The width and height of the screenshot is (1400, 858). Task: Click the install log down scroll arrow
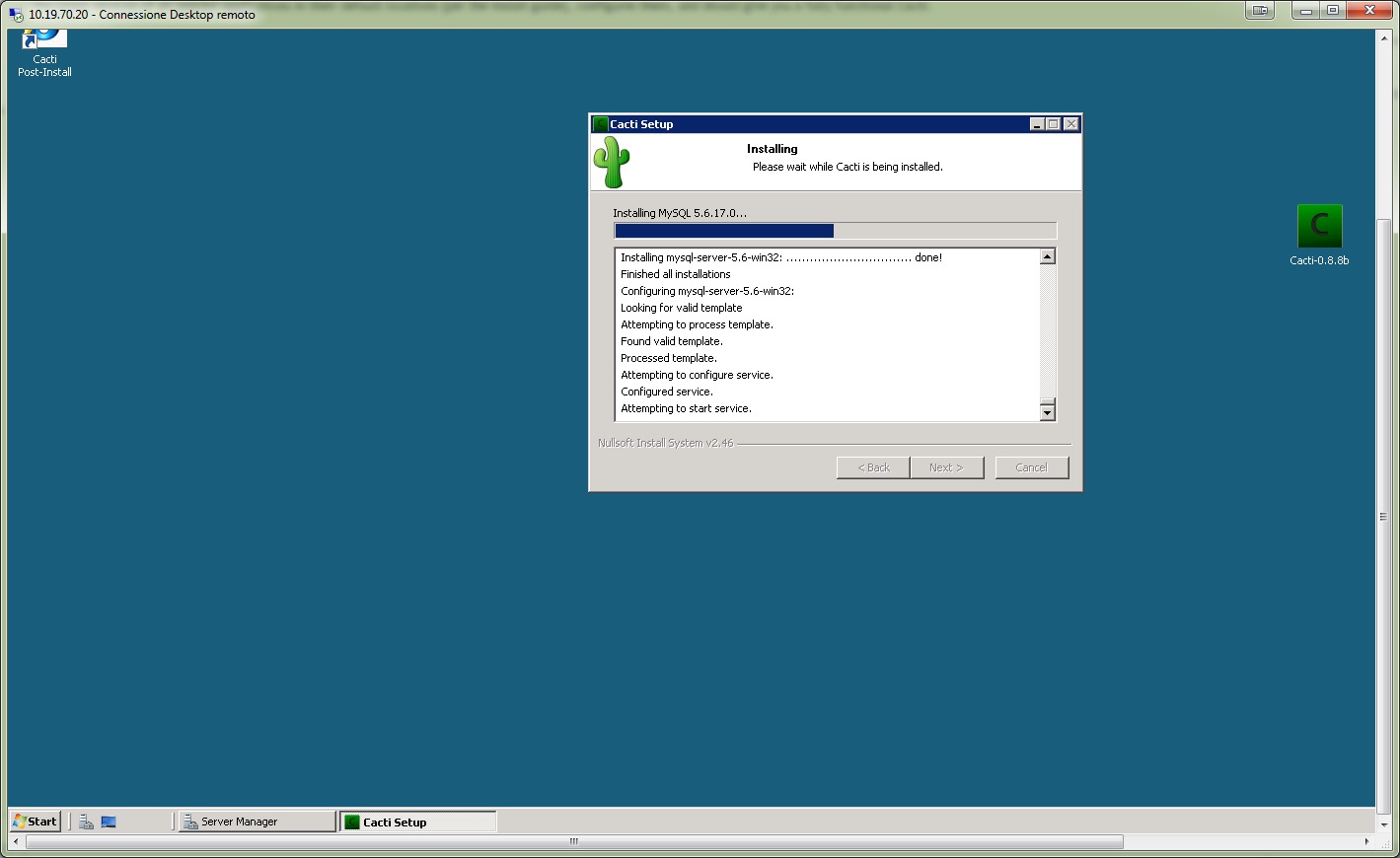[1048, 413]
